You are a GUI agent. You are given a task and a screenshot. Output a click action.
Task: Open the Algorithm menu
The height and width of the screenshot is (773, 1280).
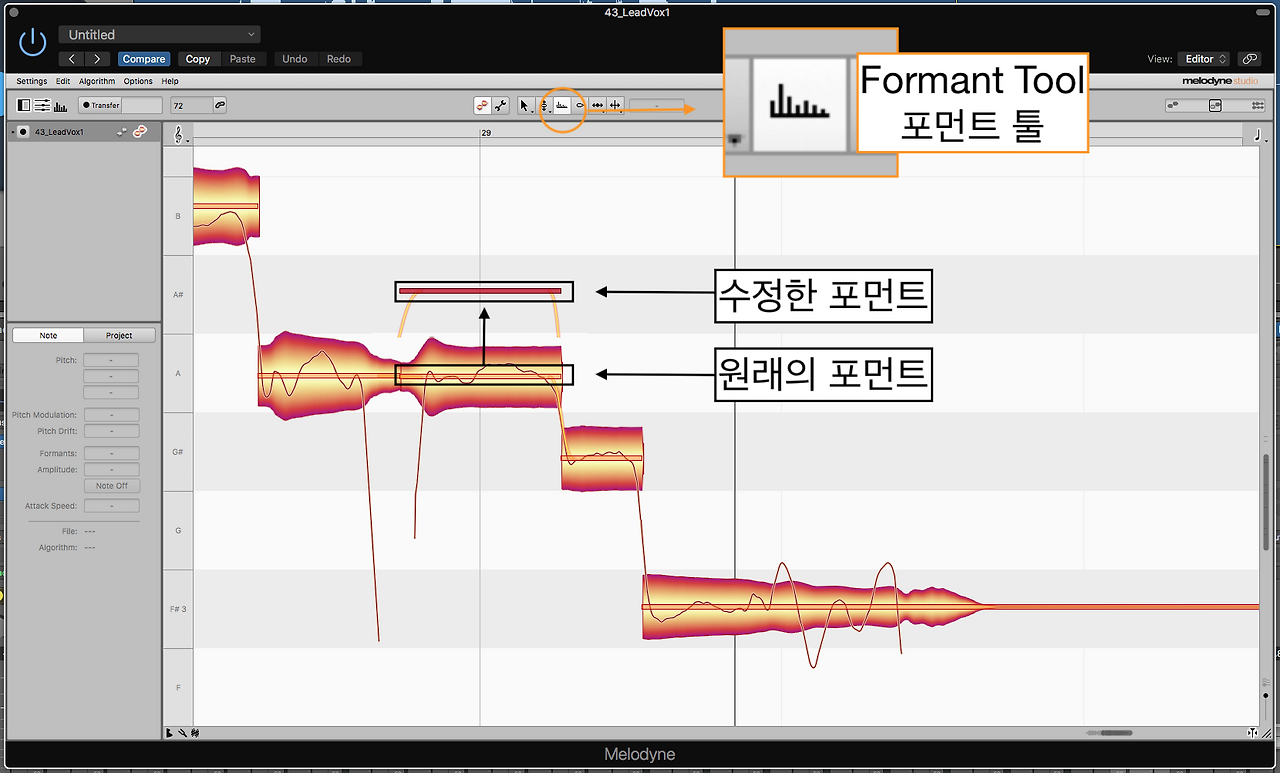97,81
